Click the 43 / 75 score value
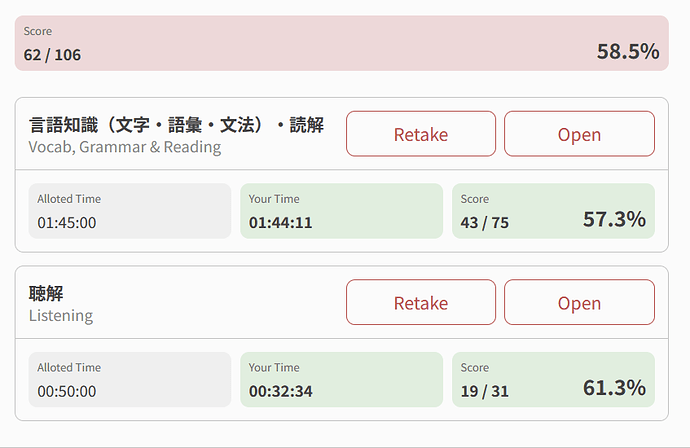The image size is (690, 448). 485,223
